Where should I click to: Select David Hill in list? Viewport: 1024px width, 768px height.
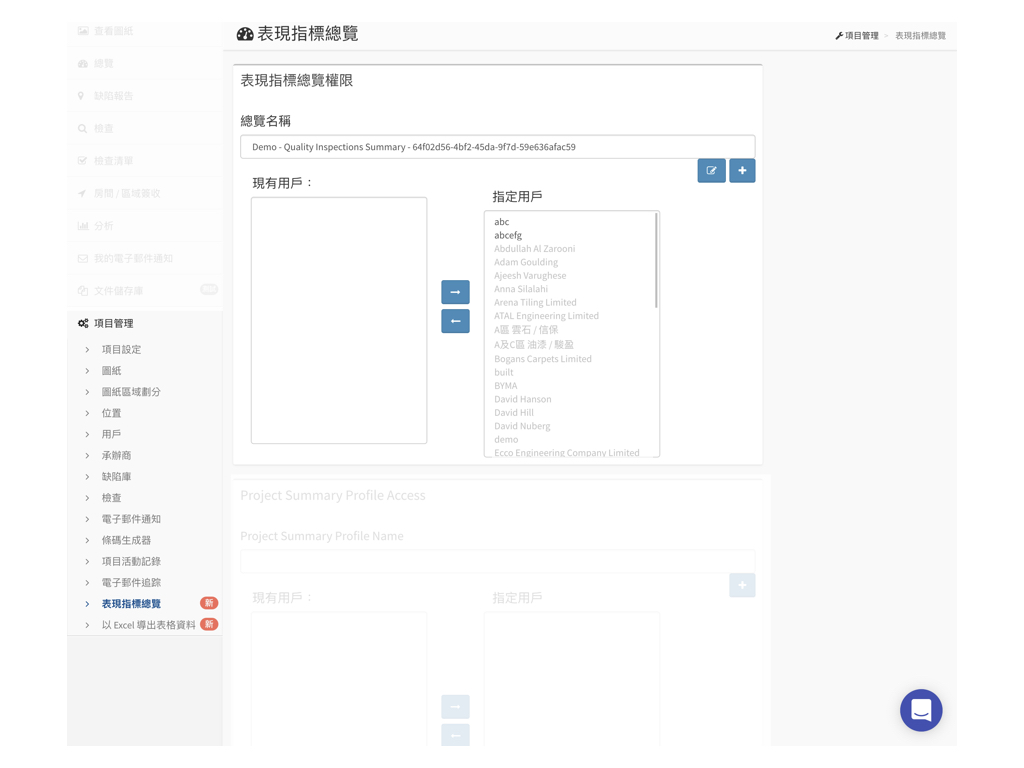click(x=514, y=413)
